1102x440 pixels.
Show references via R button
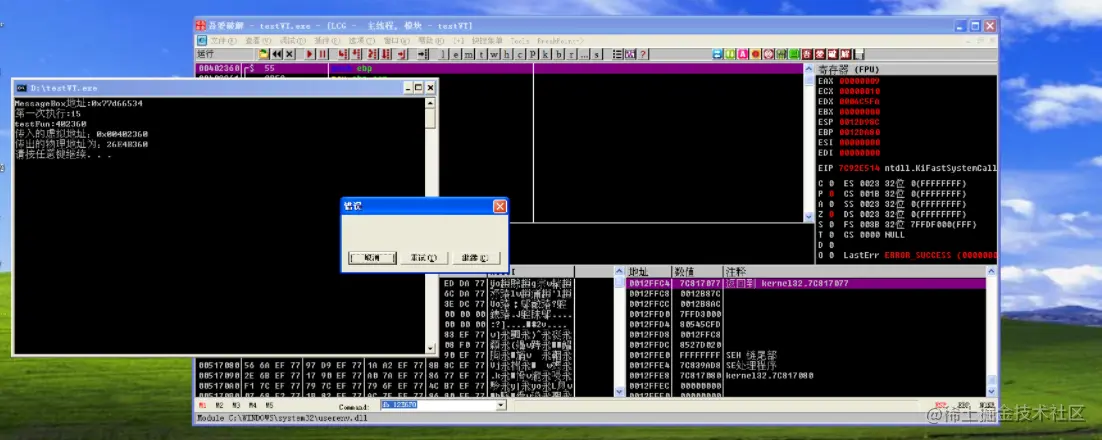click(x=571, y=54)
